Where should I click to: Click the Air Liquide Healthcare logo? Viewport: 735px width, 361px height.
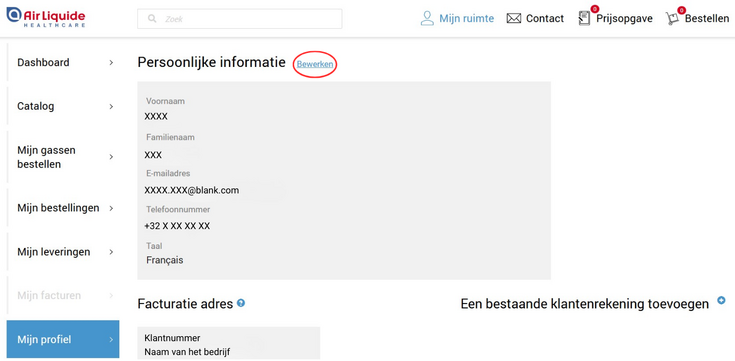click(46, 17)
